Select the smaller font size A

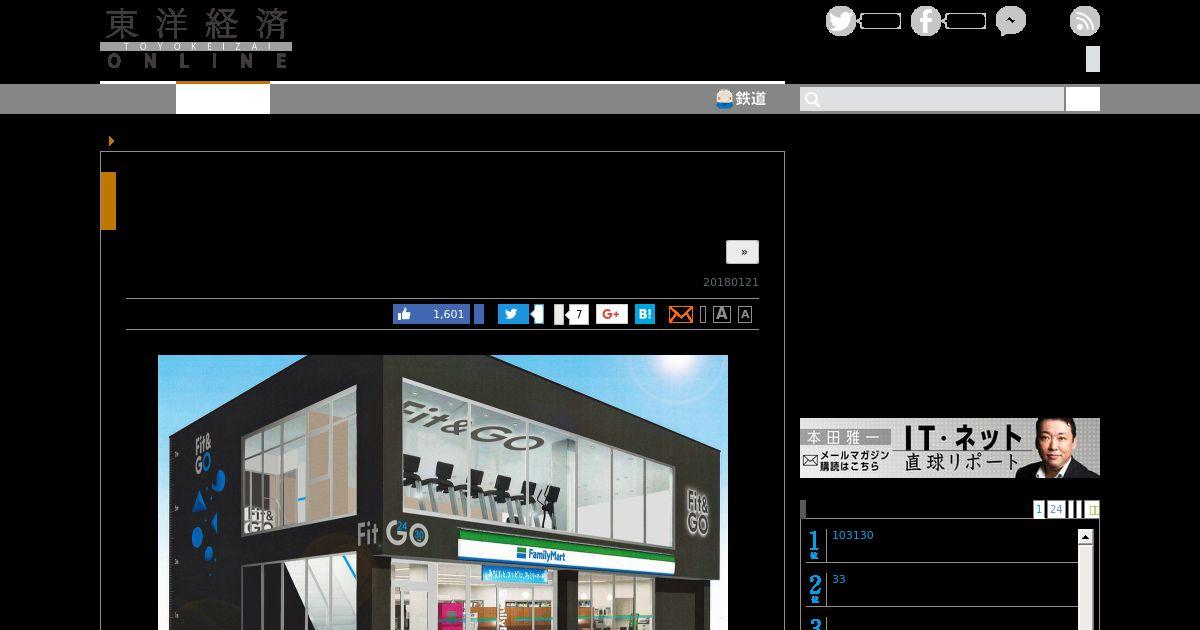745,314
